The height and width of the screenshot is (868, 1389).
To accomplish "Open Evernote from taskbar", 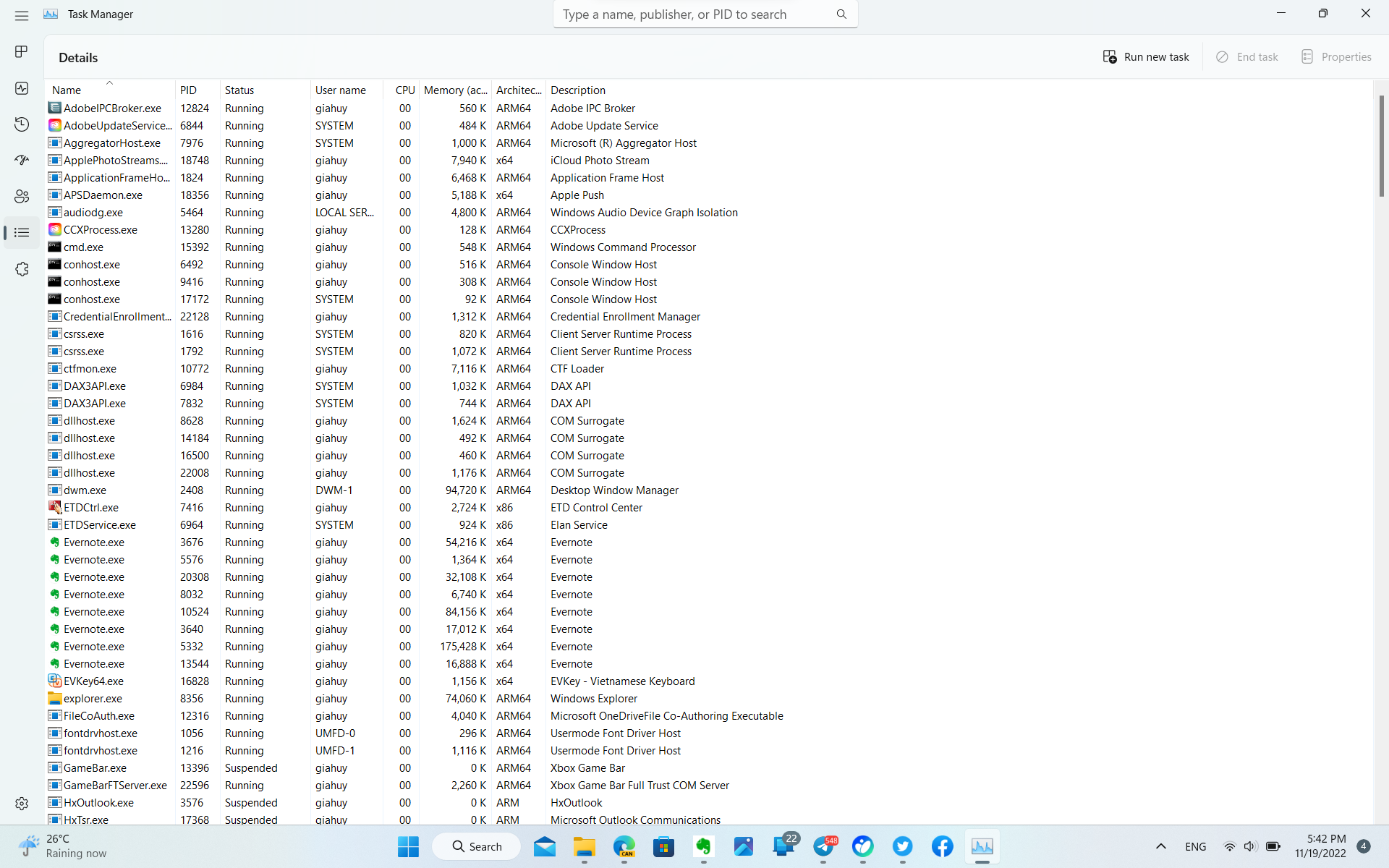I will click(x=703, y=846).
